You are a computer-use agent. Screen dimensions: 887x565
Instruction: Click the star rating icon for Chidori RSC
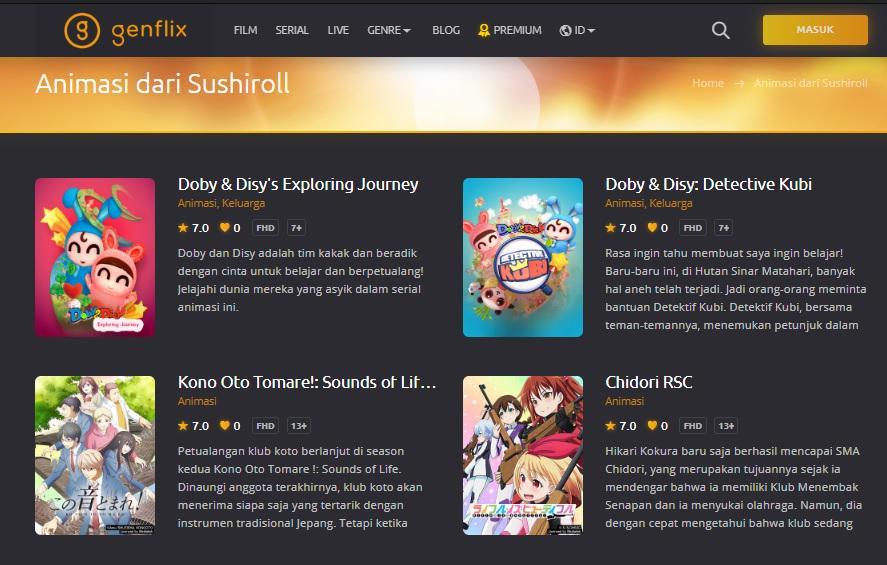(x=610, y=425)
